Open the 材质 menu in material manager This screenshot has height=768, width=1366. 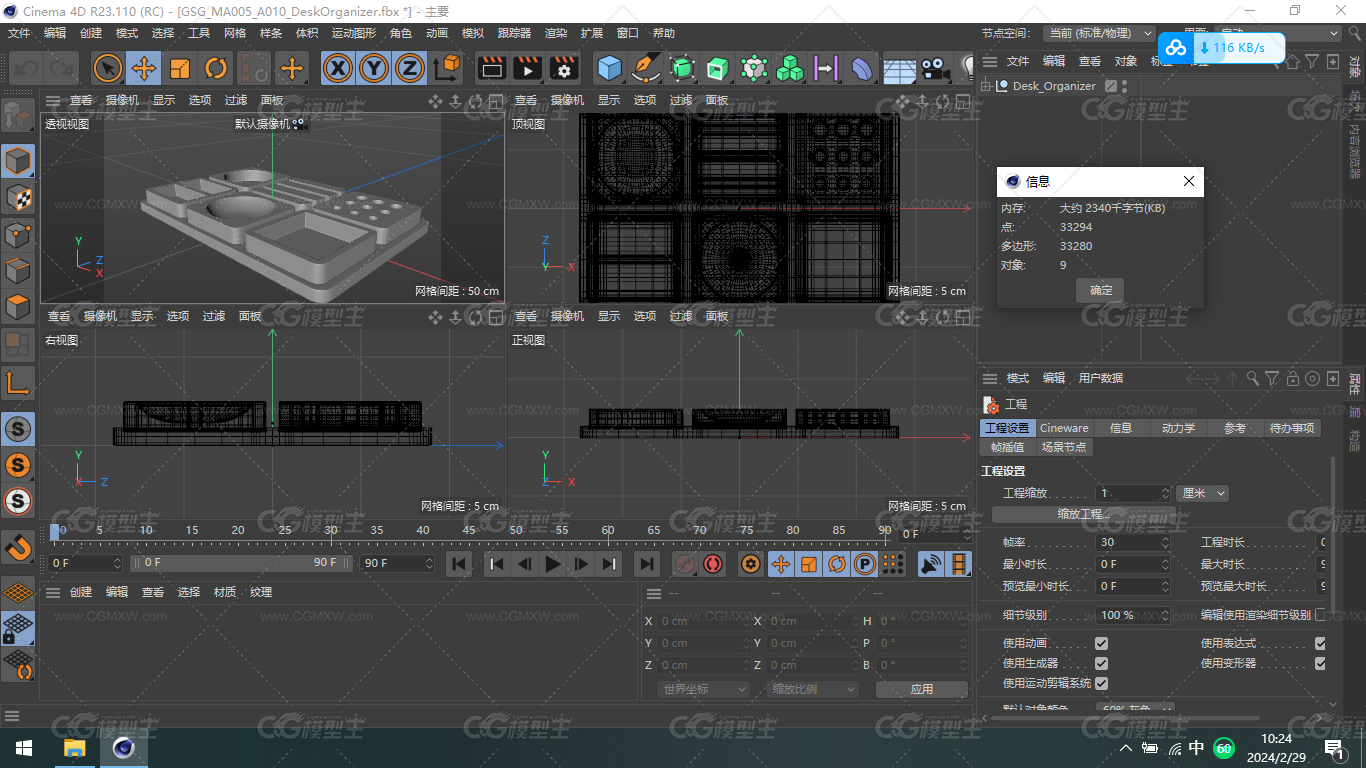pos(225,592)
